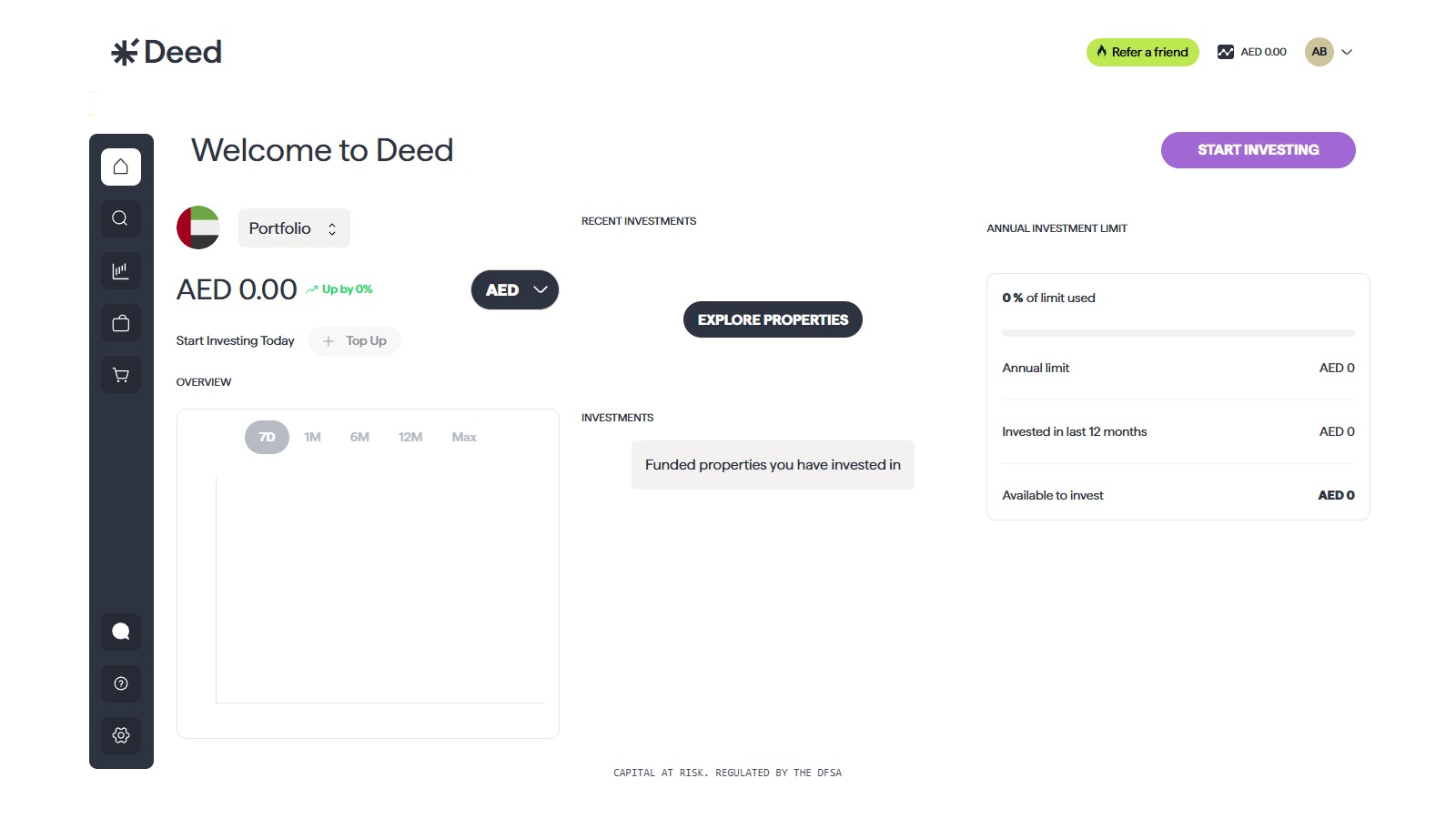Click the START INVESTING button

1259,150
